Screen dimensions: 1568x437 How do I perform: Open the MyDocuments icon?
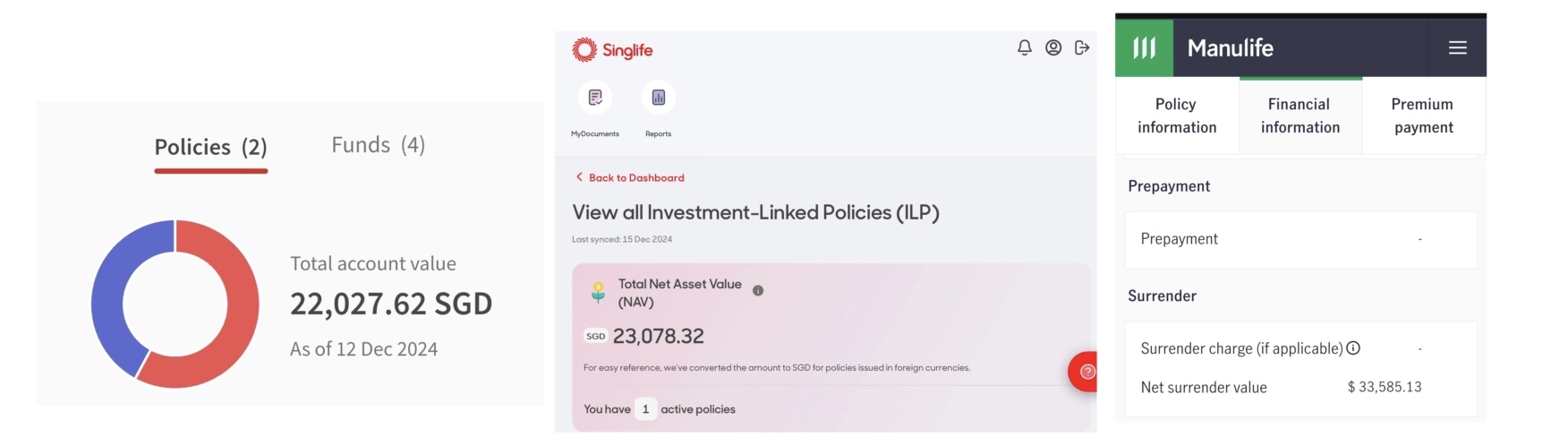[x=595, y=98]
